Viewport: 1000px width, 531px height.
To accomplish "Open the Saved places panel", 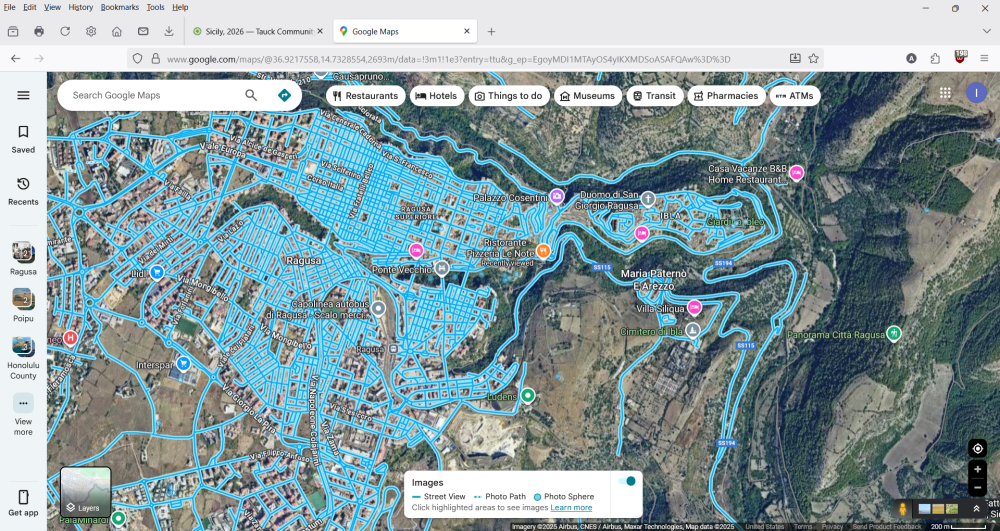I will [23, 140].
